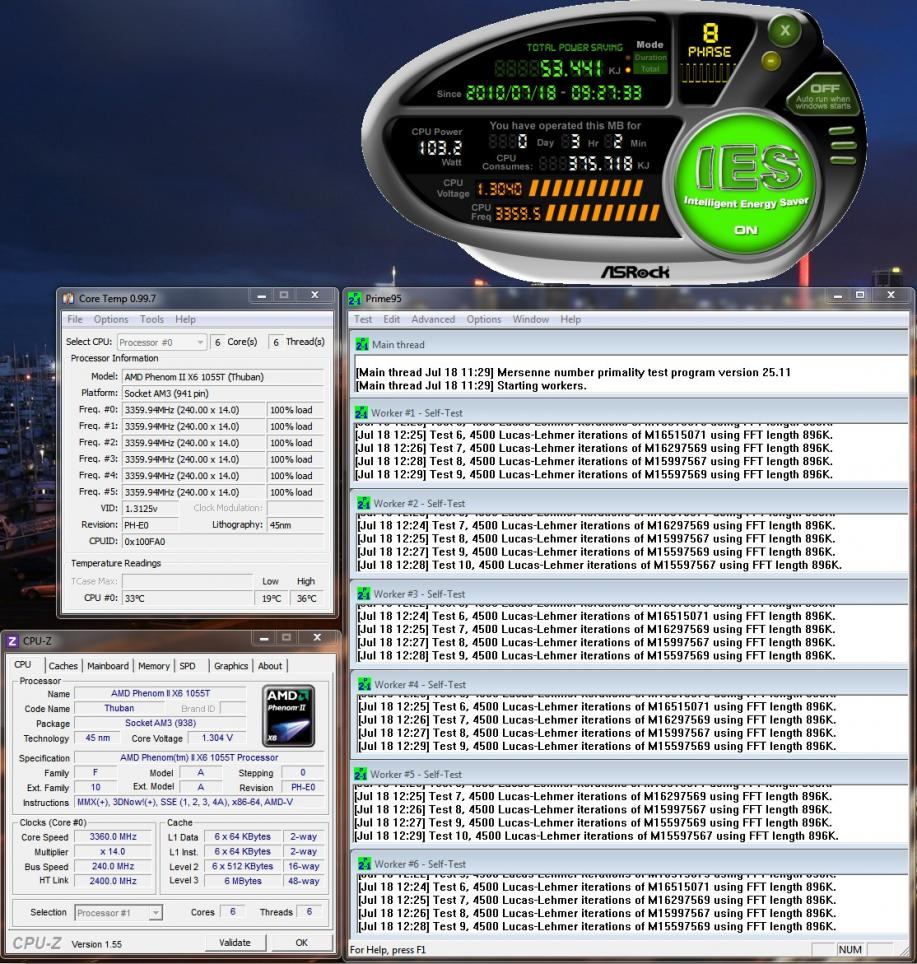
Task: Open the Help menu in Core Temp
Action: [x=185, y=319]
